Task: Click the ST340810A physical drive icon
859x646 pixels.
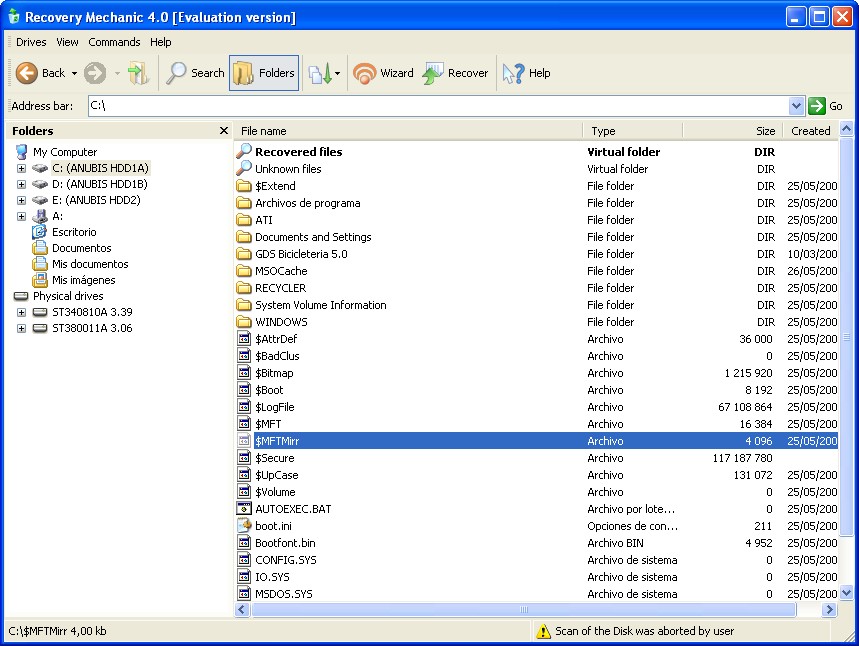Action: click(x=40, y=312)
